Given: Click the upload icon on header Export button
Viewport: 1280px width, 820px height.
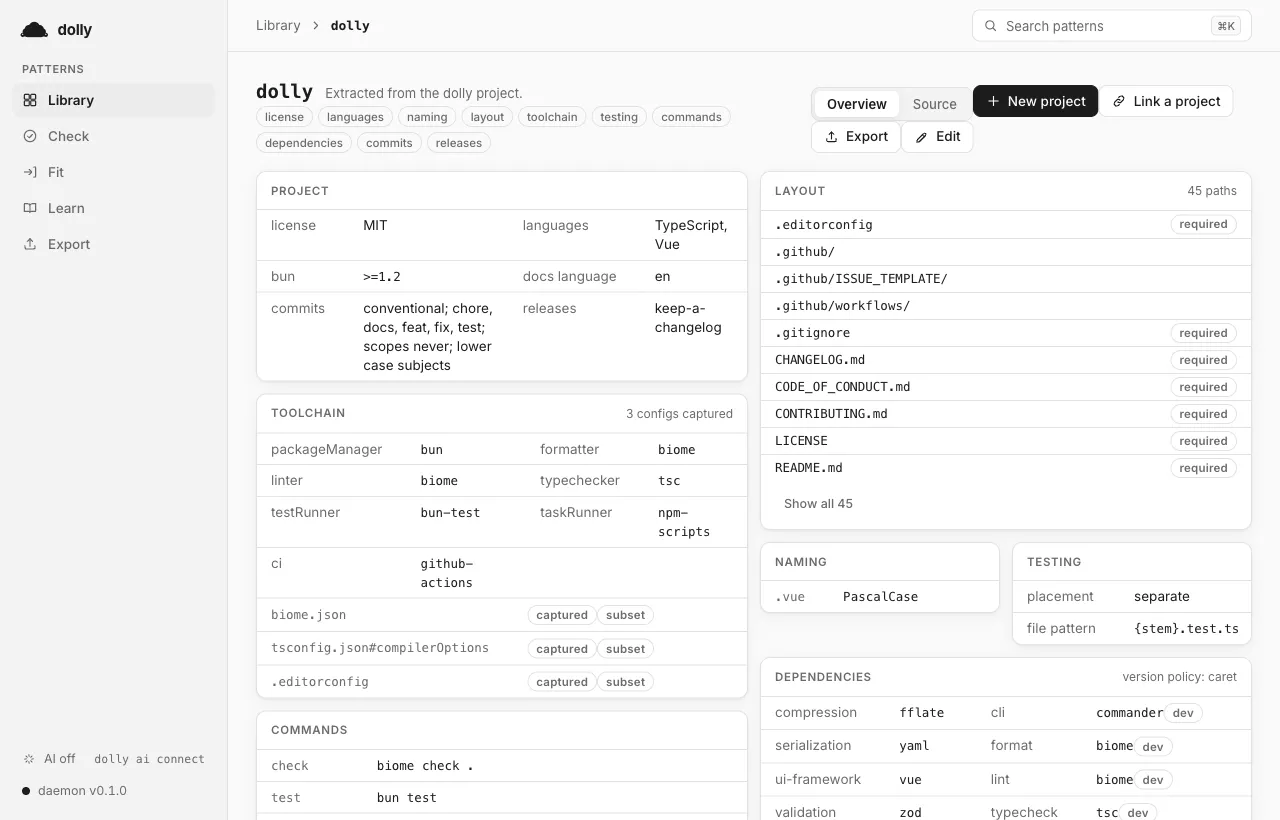Looking at the screenshot, I should [831, 137].
